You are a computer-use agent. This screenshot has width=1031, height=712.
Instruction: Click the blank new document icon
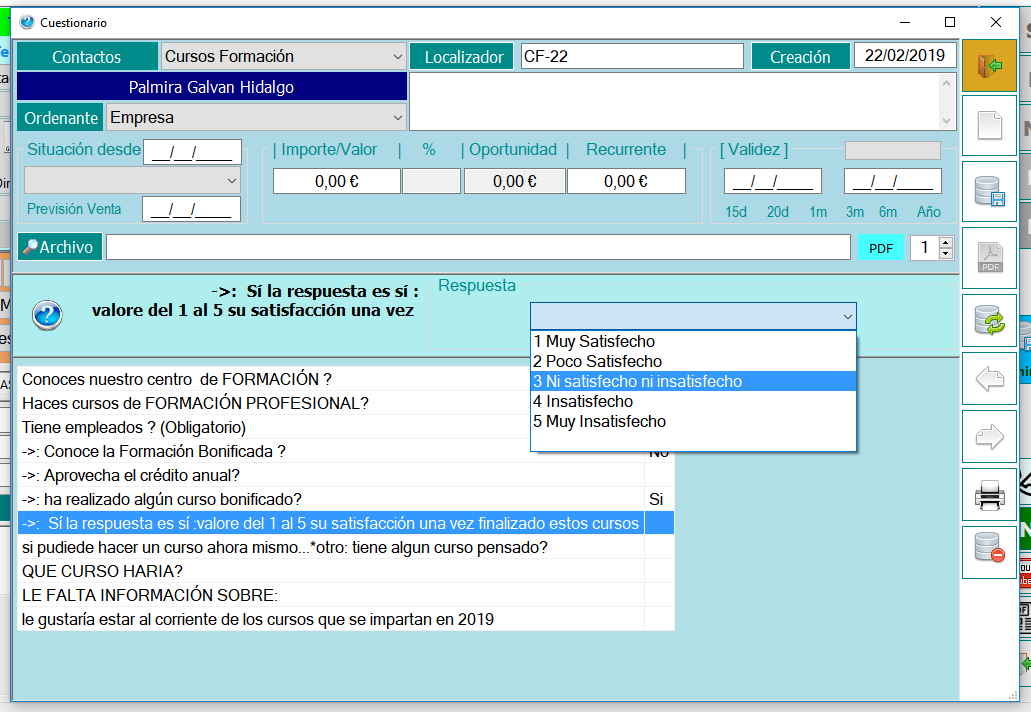click(989, 126)
